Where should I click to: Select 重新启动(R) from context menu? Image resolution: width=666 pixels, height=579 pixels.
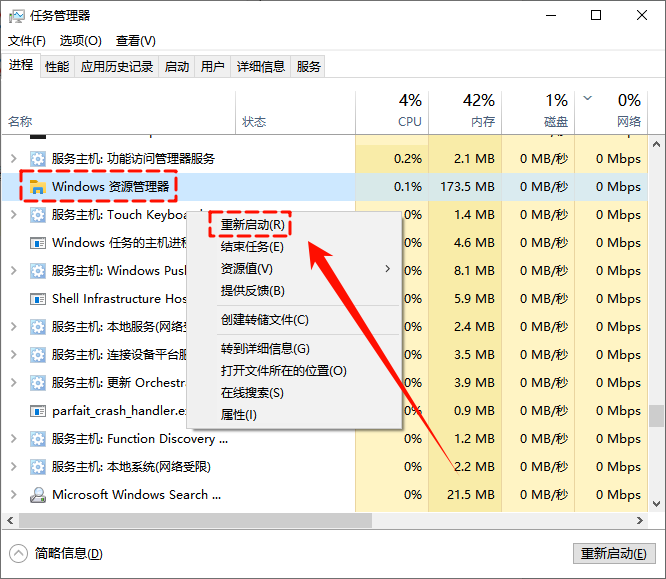(253, 225)
